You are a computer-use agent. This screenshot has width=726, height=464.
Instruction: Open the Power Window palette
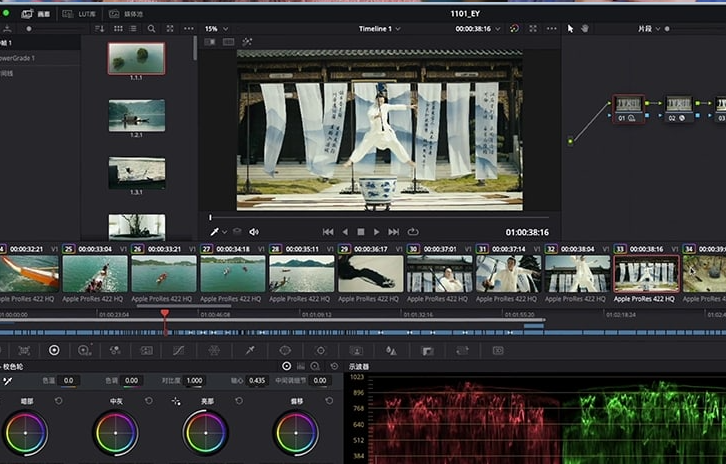tap(285, 351)
